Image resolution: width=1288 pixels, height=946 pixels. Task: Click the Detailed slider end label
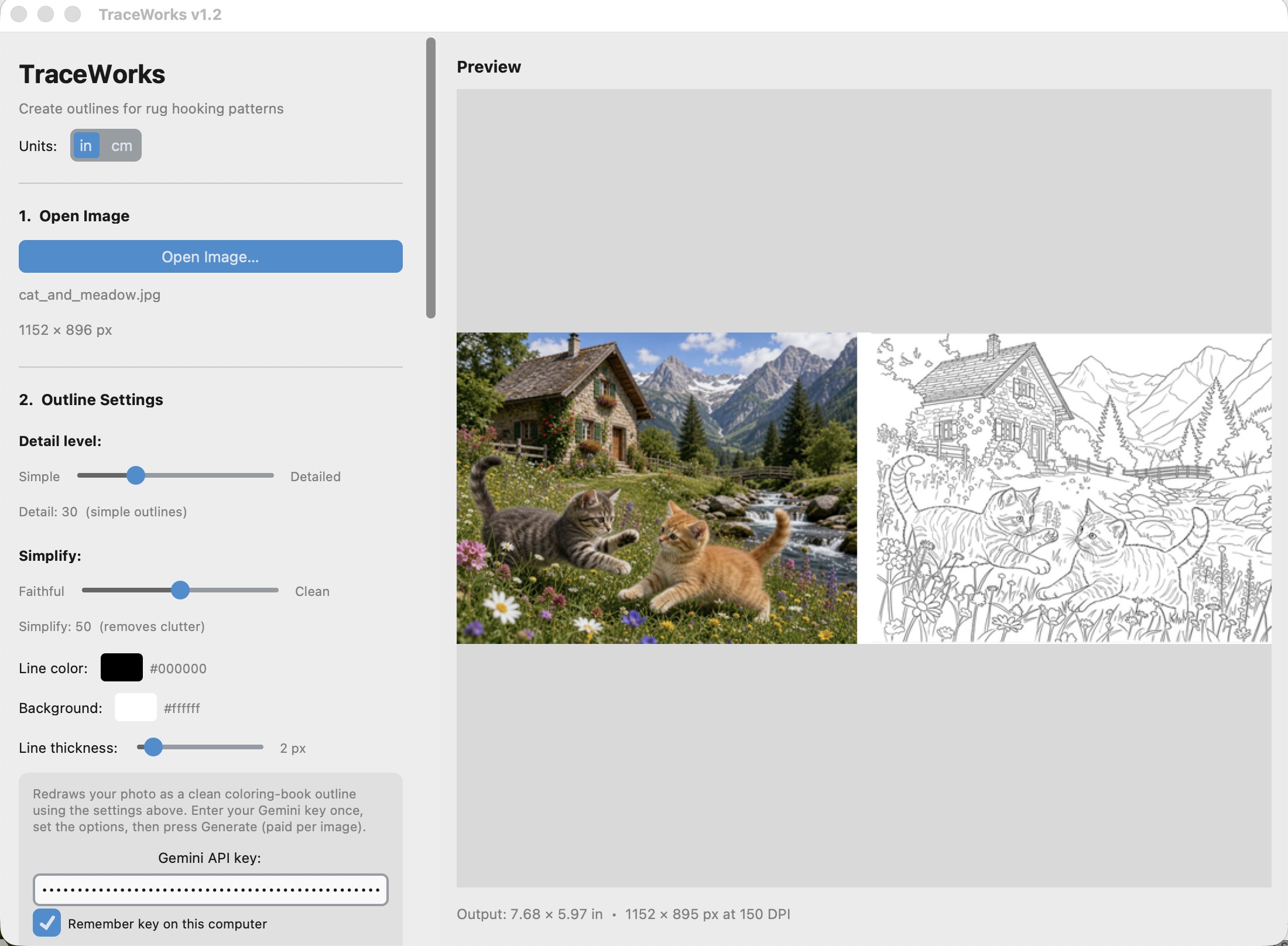tap(316, 477)
